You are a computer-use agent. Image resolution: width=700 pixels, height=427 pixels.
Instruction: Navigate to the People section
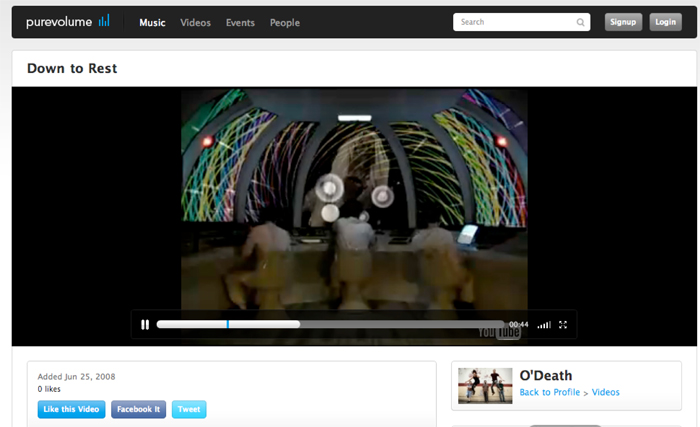284,22
